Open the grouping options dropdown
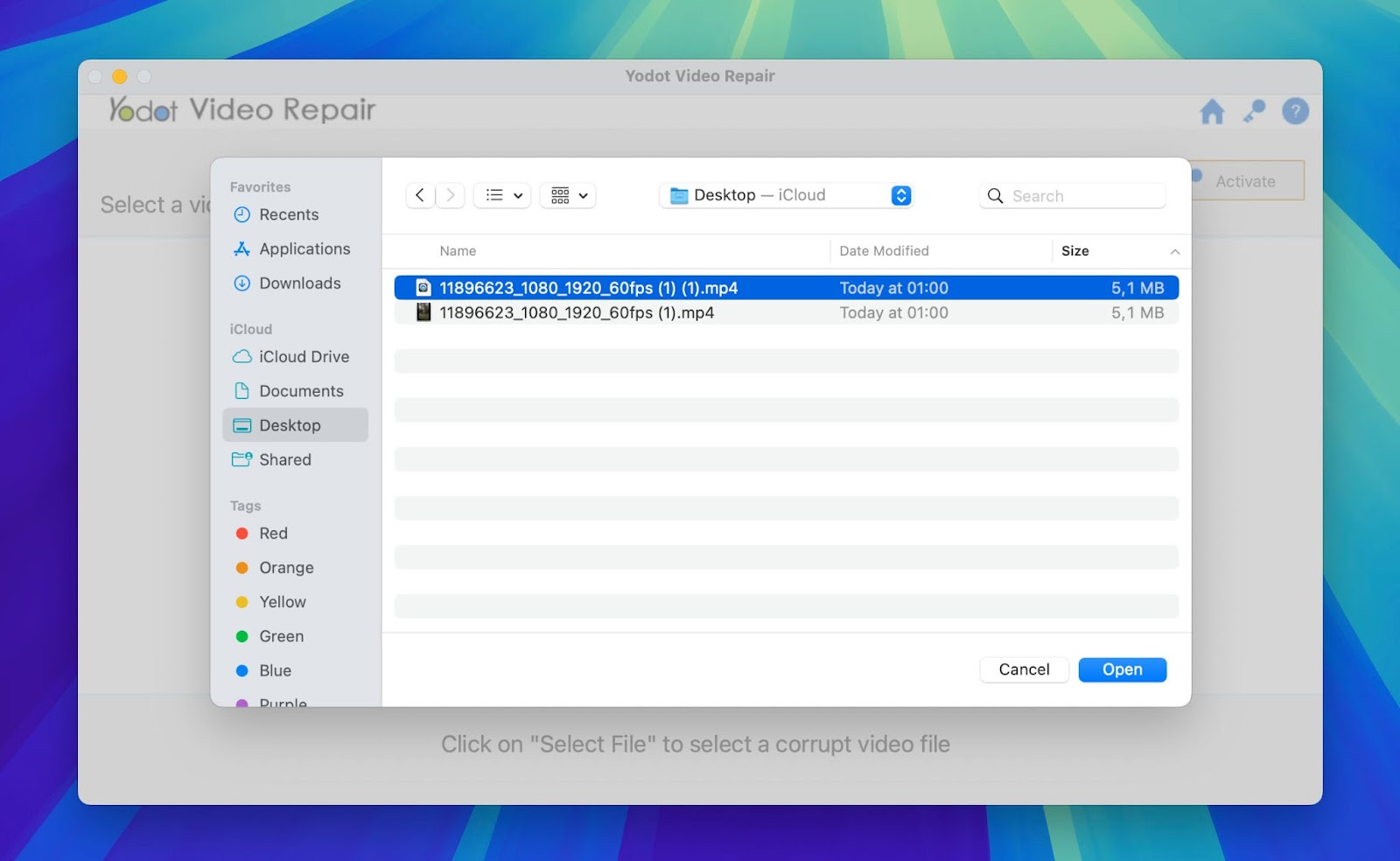This screenshot has width=1400, height=861. 569,195
